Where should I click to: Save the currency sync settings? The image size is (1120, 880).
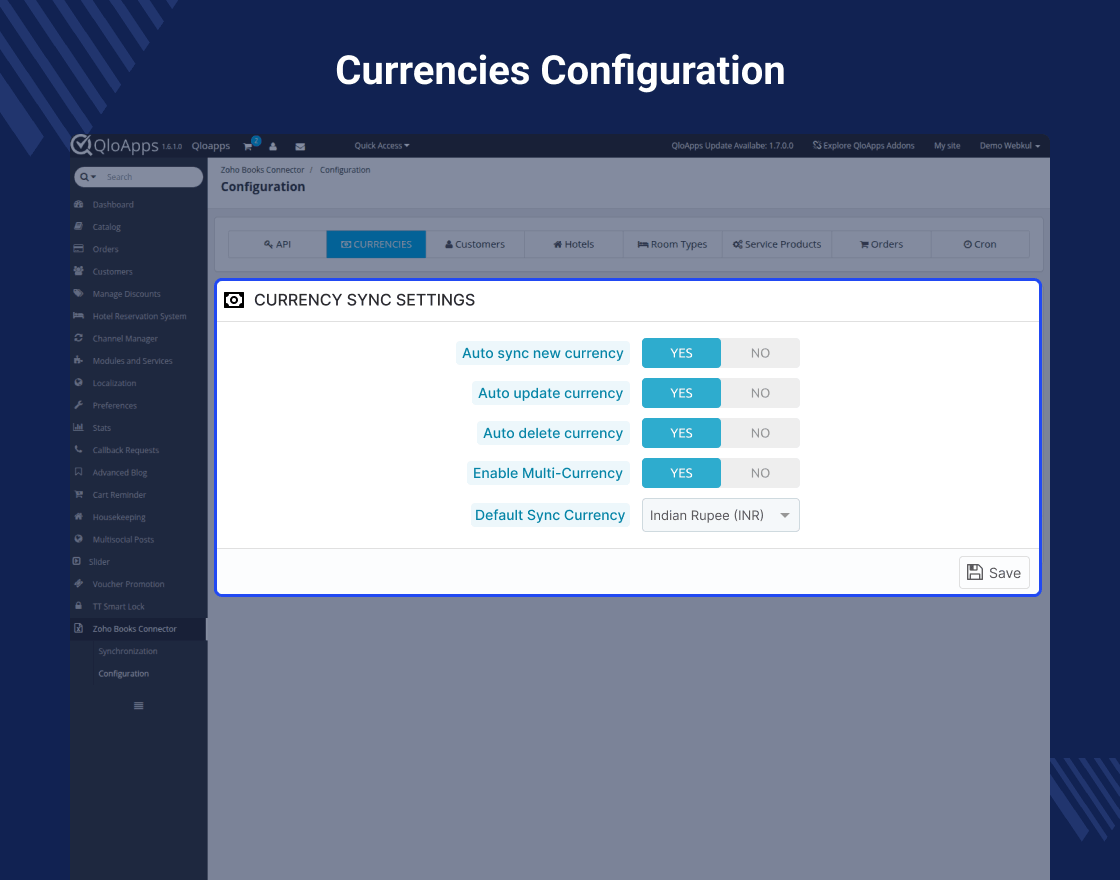pos(994,573)
